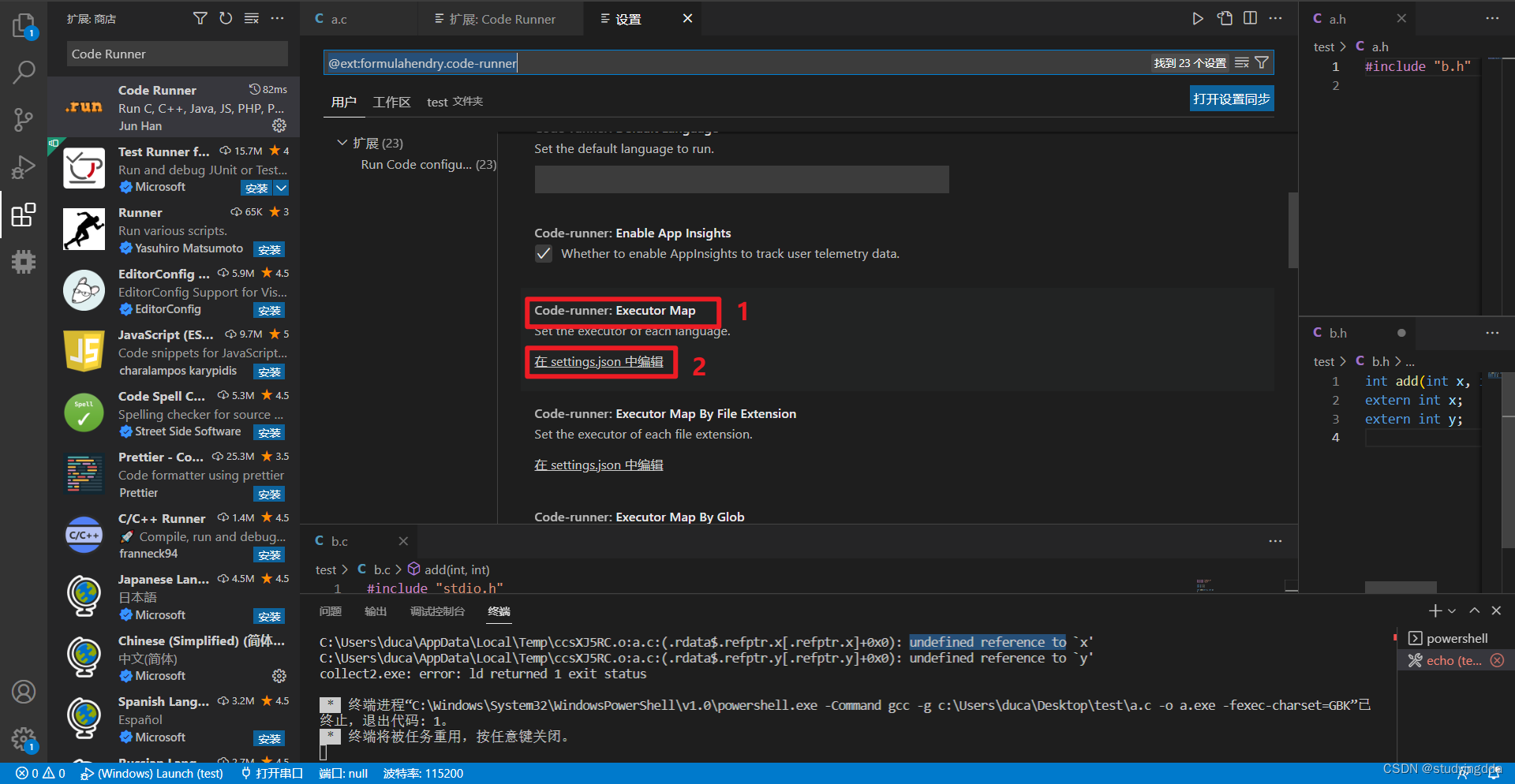Install the EditorConfig extension
This screenshot has width=1515, height=784.
pyautogui.click(x=269, y=311)
